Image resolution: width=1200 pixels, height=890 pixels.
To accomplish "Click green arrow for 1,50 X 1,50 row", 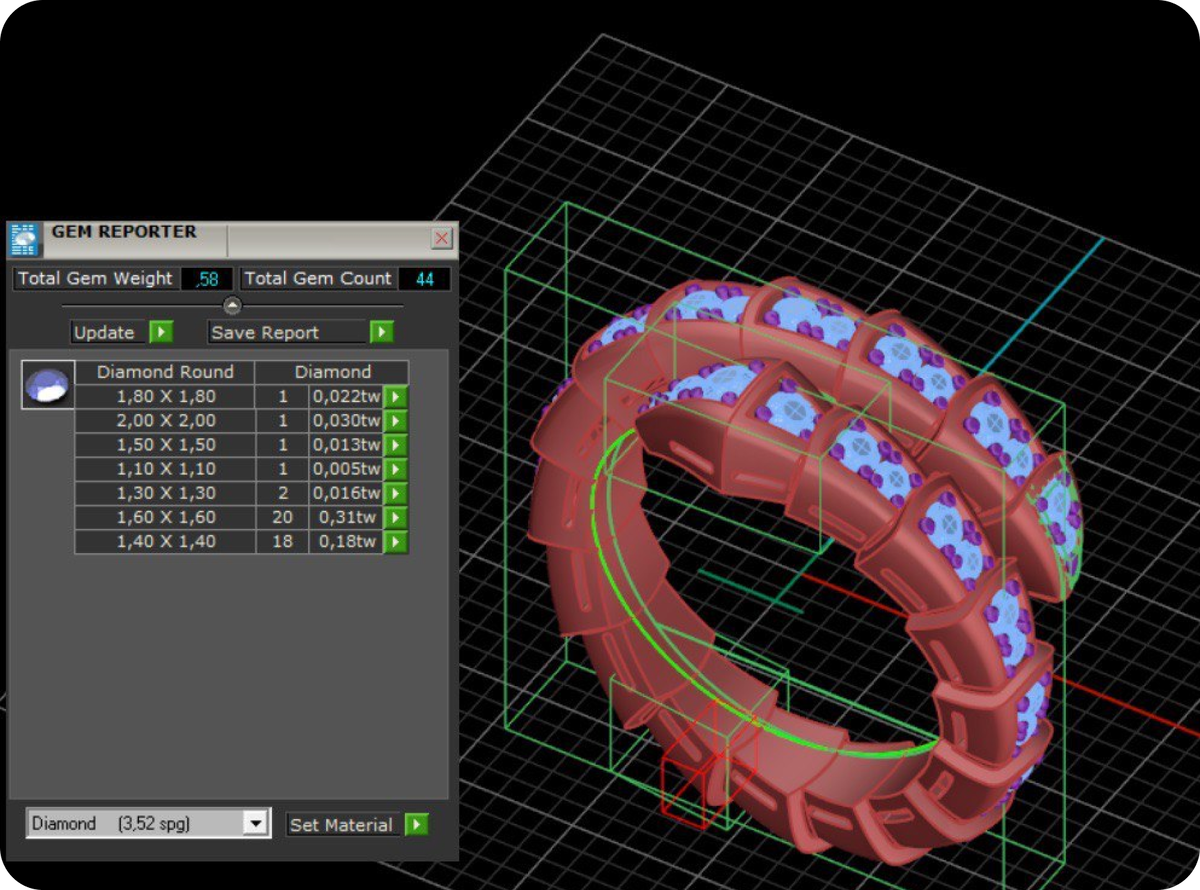I will [396, 445].
